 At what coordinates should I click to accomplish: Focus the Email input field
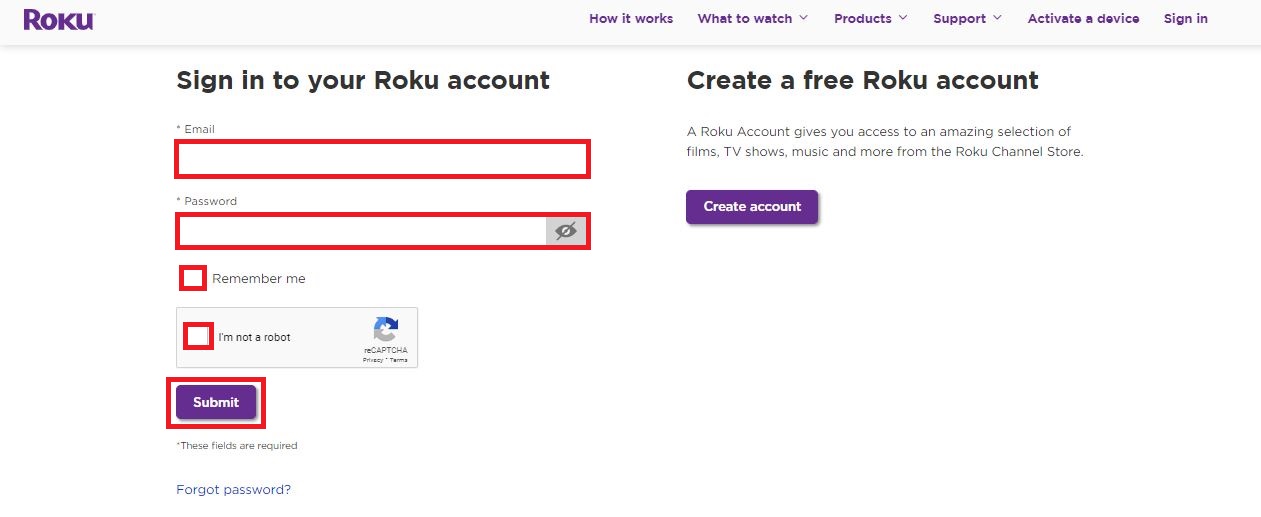[x=383, y=159]
